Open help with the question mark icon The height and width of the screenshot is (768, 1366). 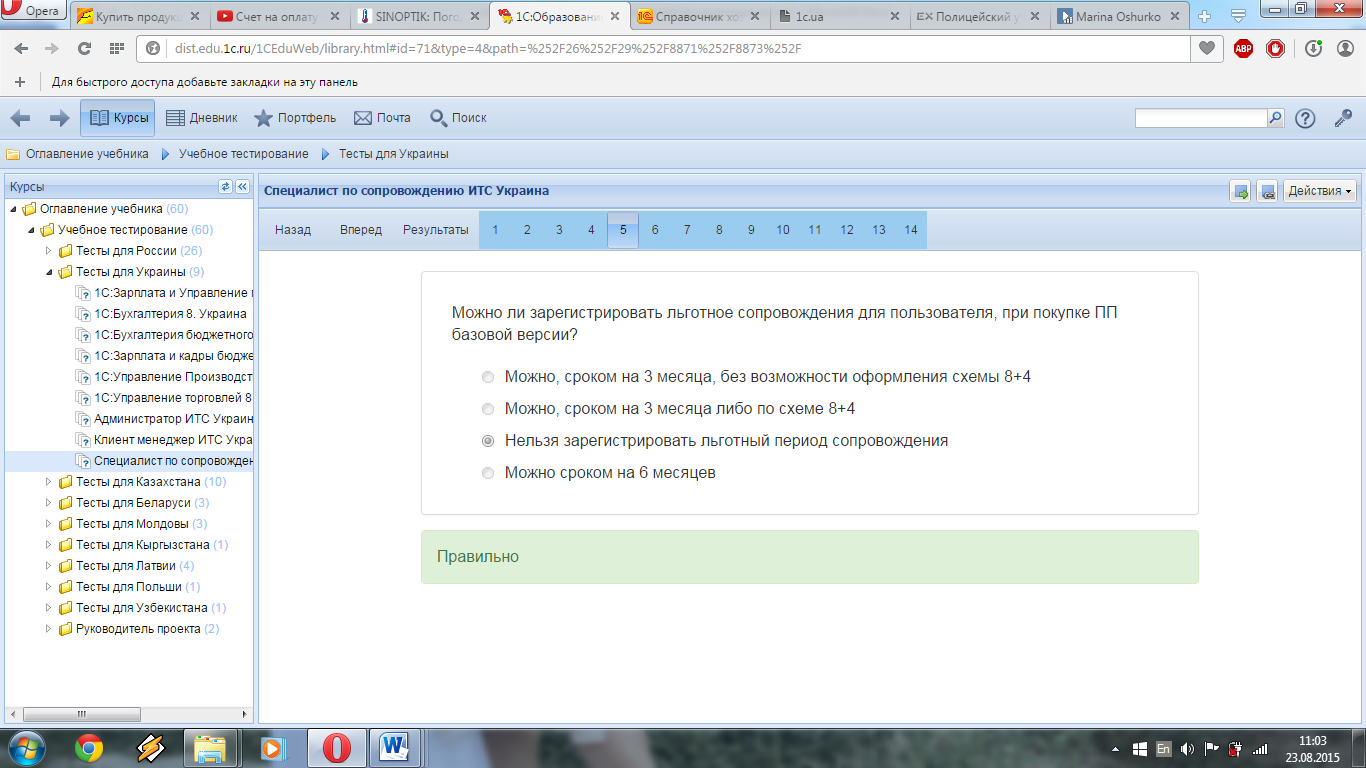[1305, 118]
